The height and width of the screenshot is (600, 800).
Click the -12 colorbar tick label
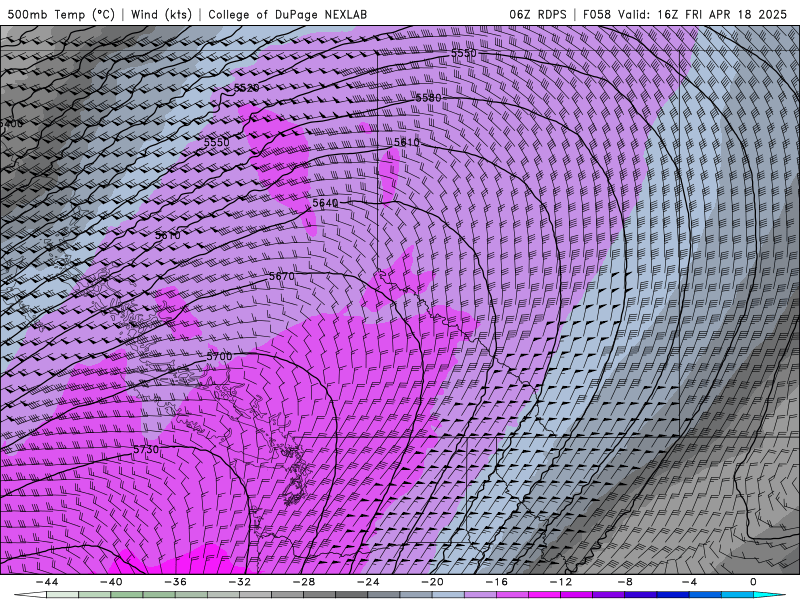pos(560,582)
